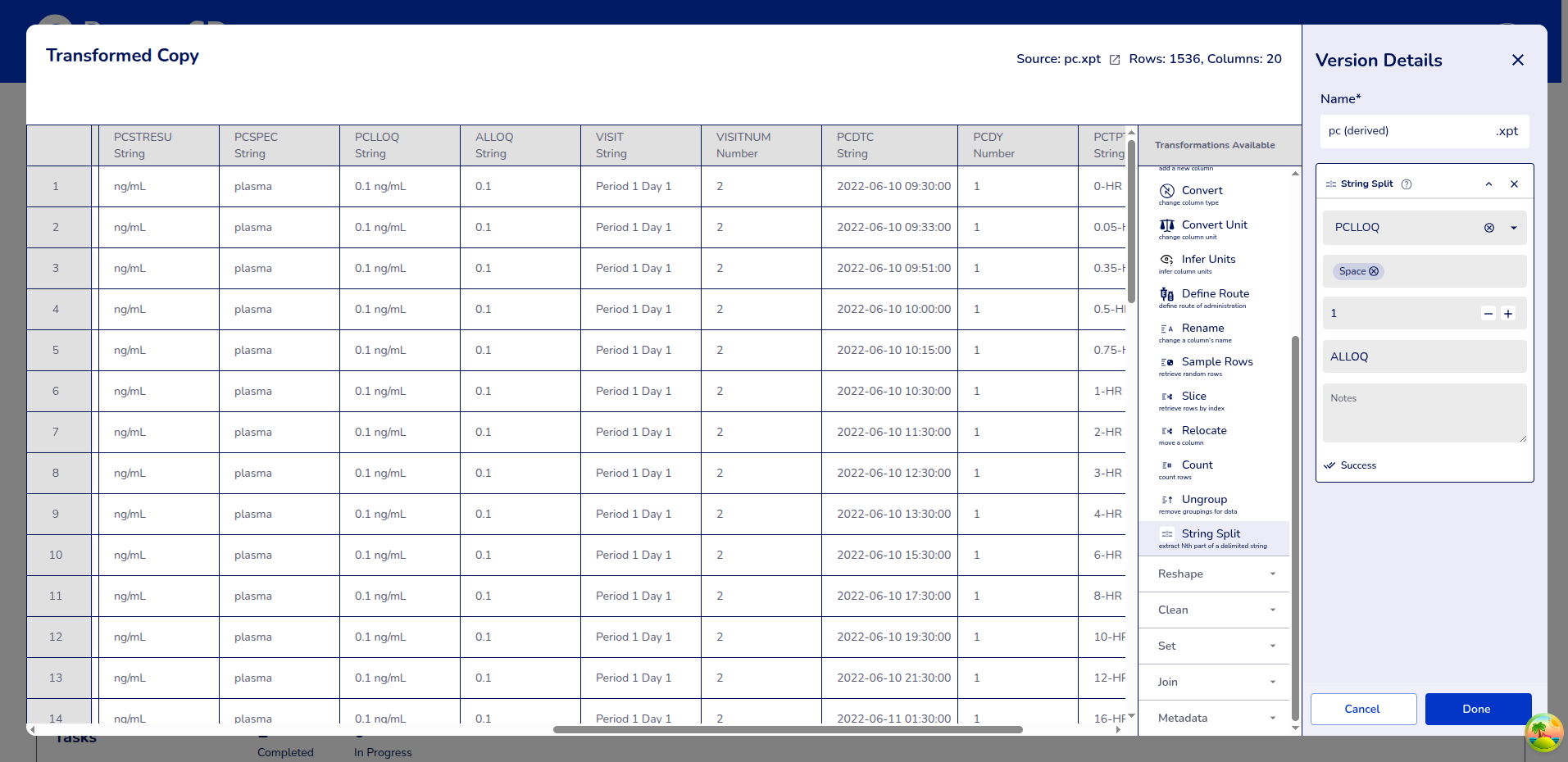
Task: Remove the Space delimiter chip
Action: pyautogui.click(x=1374, y=271)
